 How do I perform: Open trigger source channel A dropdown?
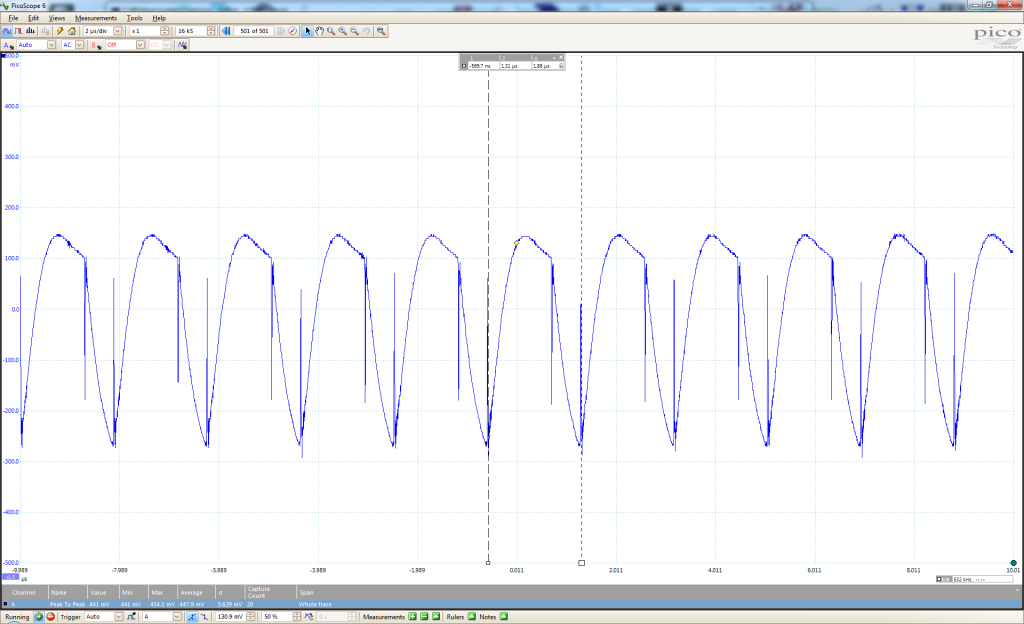point(176,617)
